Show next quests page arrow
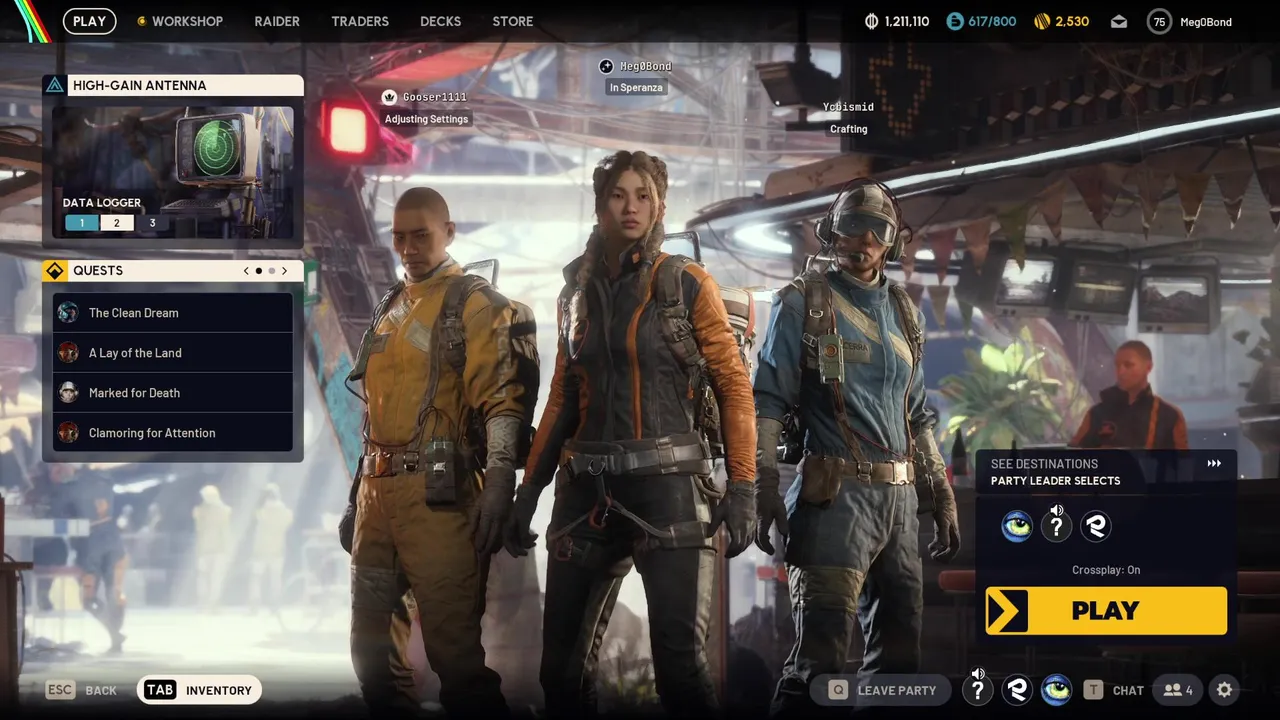 [x=284, y=271]
